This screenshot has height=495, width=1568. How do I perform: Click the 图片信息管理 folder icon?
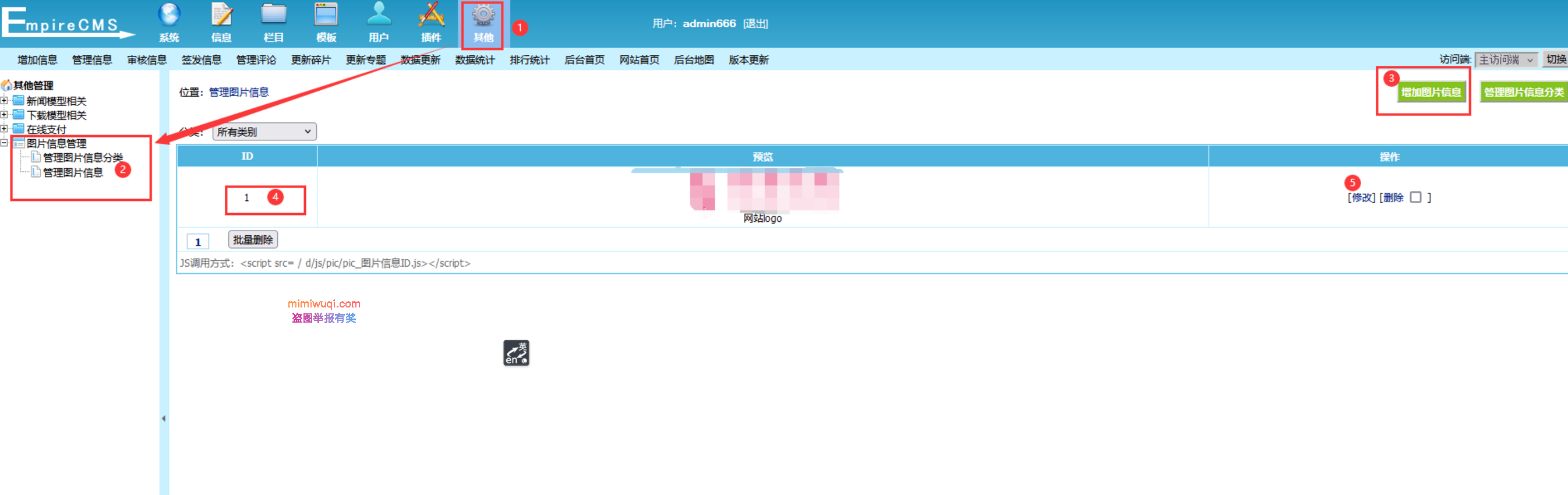coord(19,143)
